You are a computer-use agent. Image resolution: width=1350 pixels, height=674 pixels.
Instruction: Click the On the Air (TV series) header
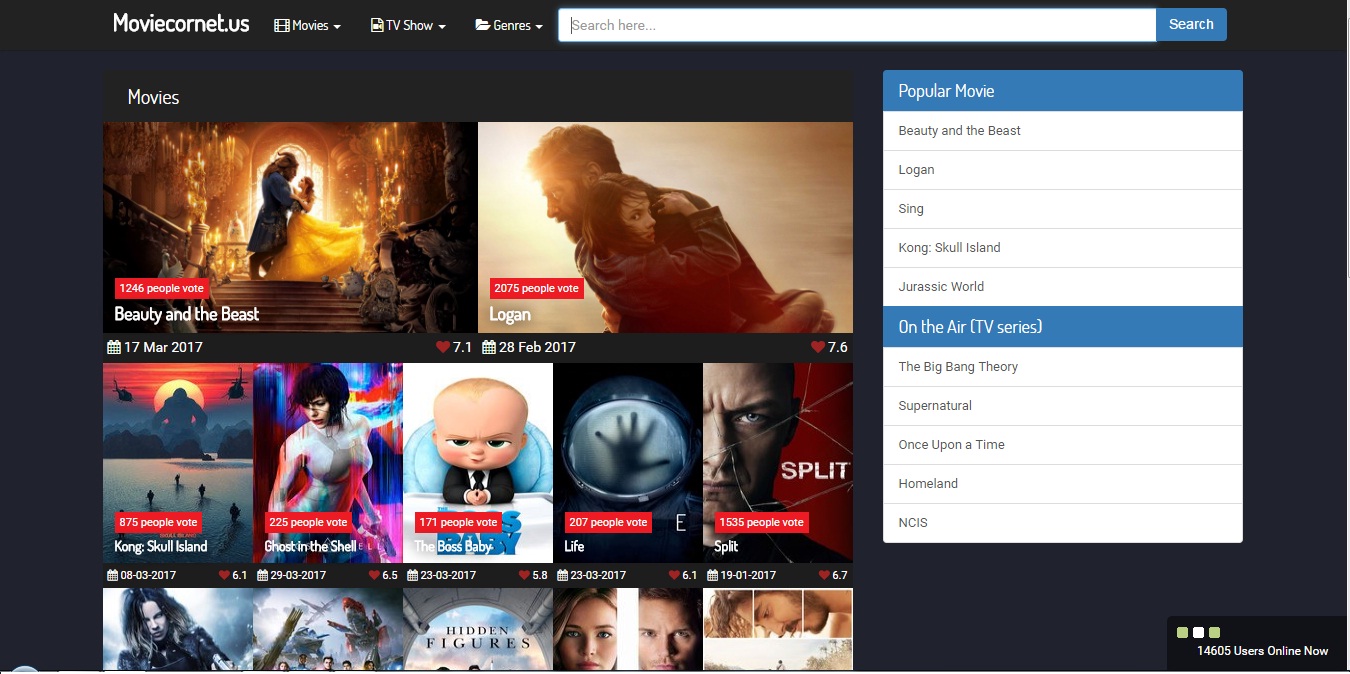point(1063,327)
